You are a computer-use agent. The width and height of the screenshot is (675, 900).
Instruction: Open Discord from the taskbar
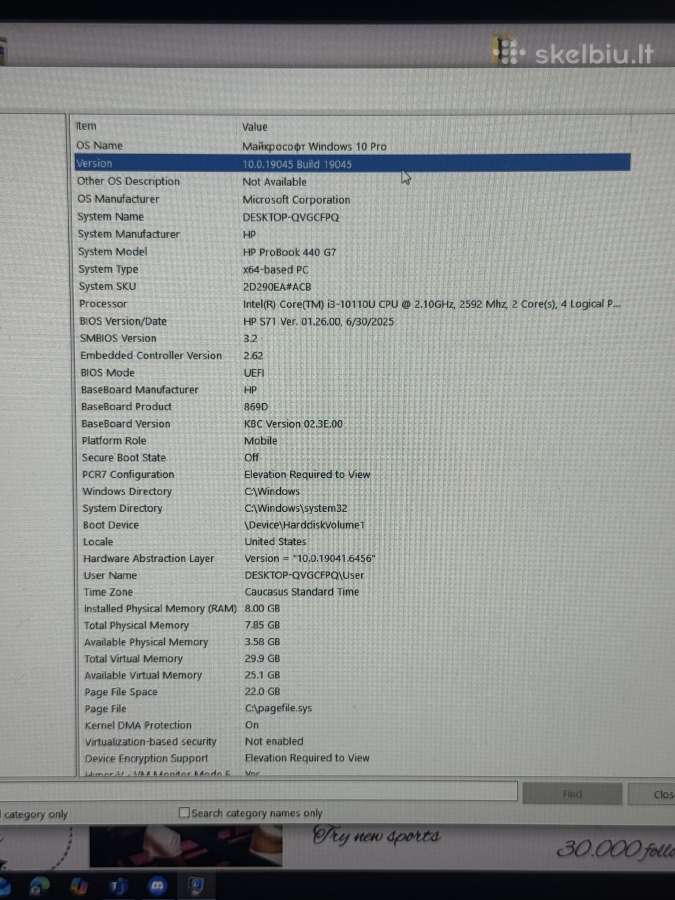[157, 886]
